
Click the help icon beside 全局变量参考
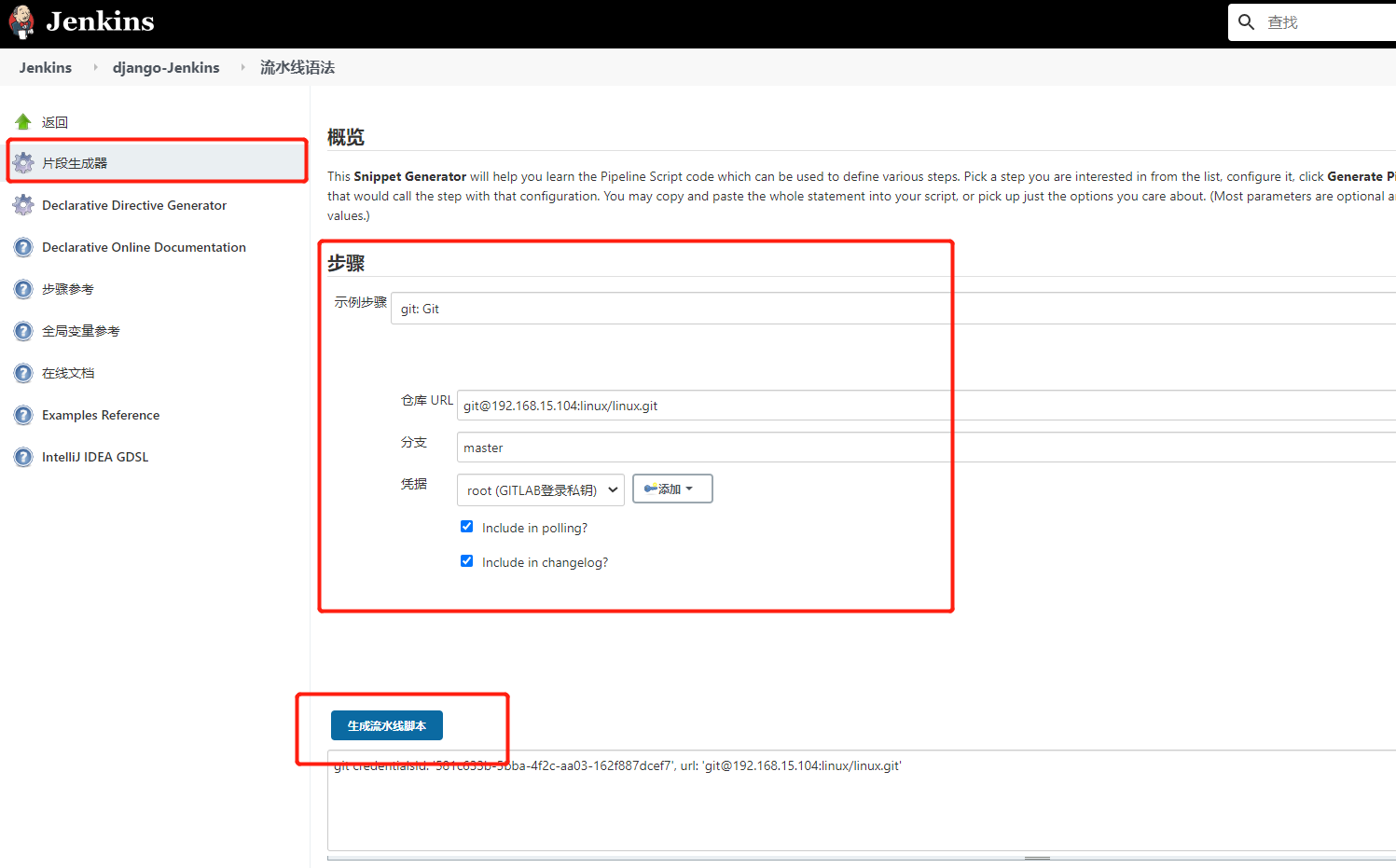(23, 331)
